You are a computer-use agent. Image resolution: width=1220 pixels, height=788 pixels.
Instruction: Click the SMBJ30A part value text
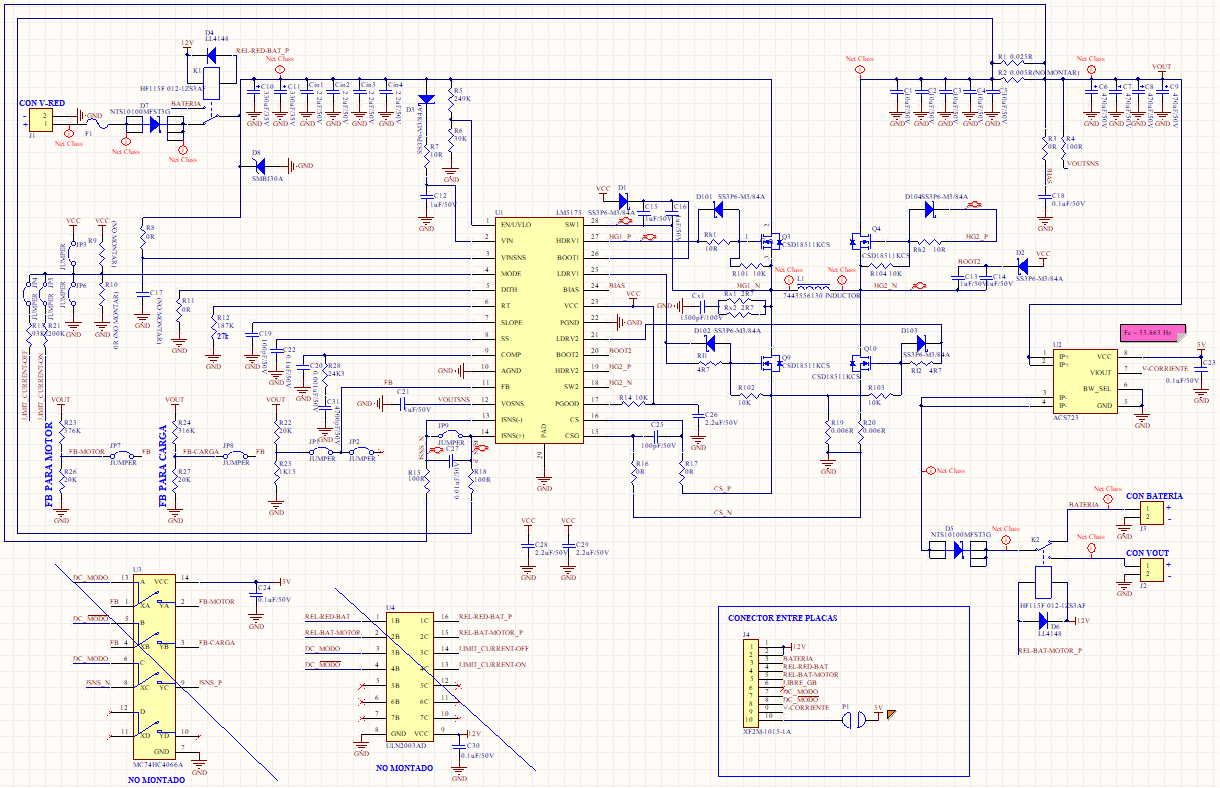coord(267,181)
